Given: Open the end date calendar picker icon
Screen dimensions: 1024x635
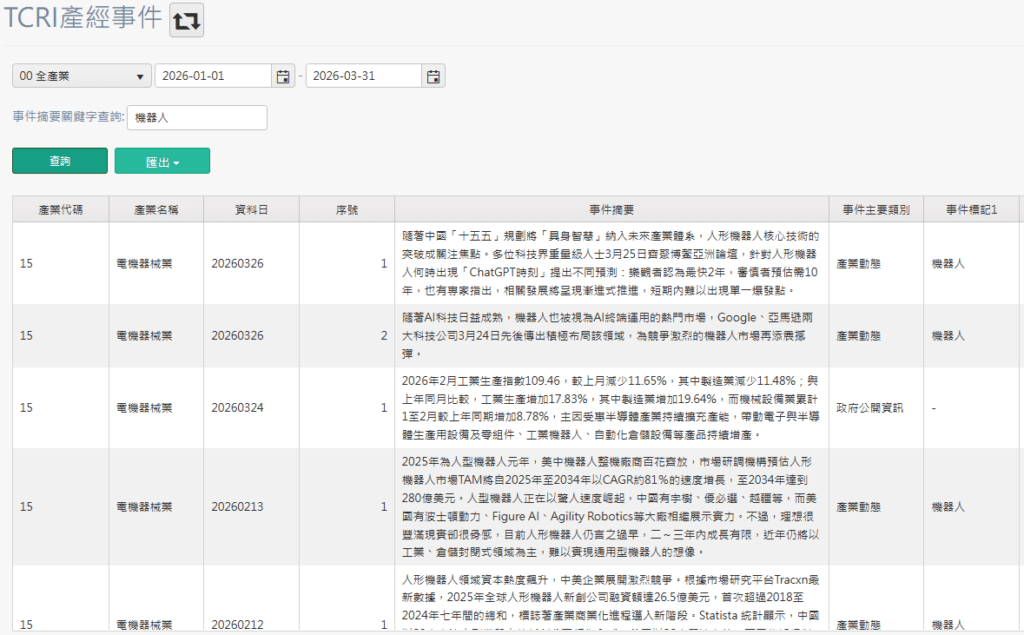Looking at the screenshot, I should (433, 77).
